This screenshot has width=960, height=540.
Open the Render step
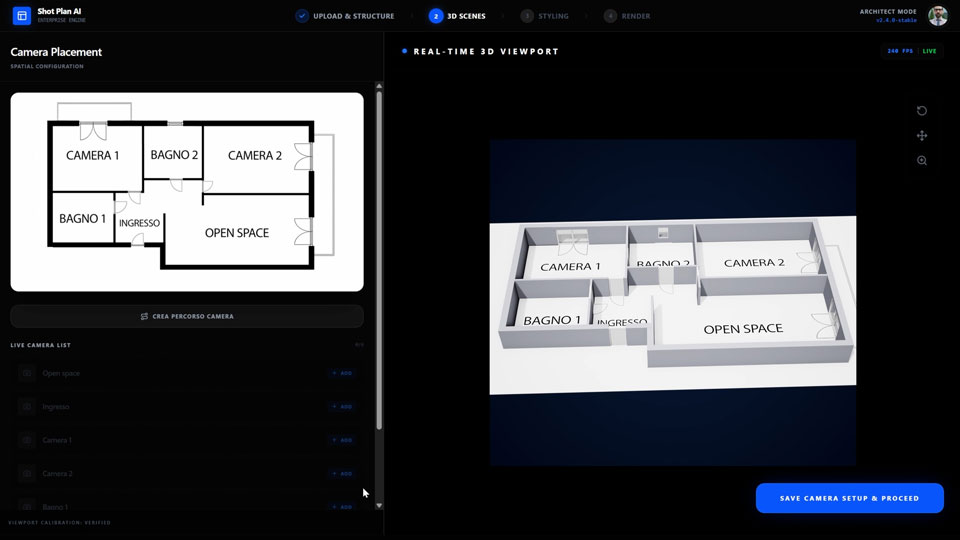(627, 16)
